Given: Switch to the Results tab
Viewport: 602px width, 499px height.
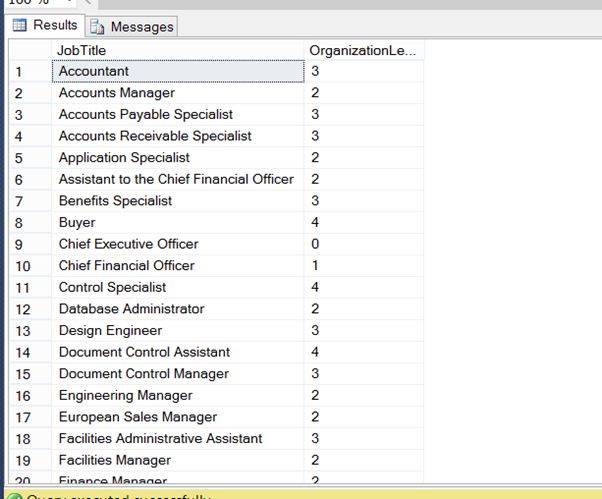Looking at the screenshot, I should pos(45,26).
